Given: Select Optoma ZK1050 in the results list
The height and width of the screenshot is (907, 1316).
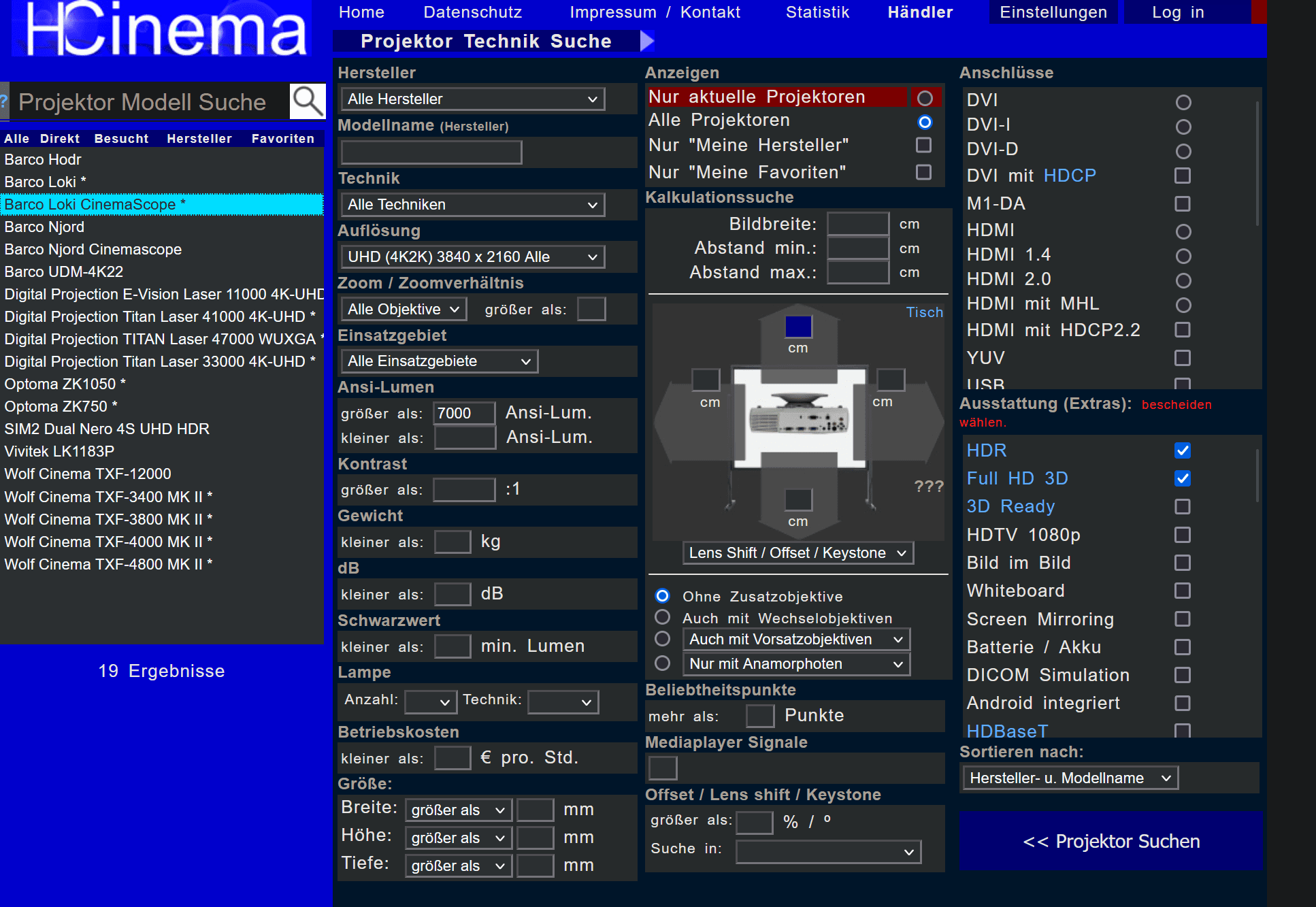Looking at the screenshot, I should (x=162, y=384).
